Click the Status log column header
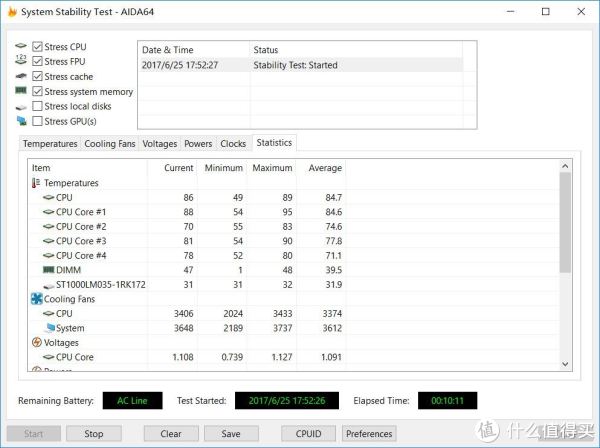The height and width of the screenshot is (448, 600). coord(356,50)
